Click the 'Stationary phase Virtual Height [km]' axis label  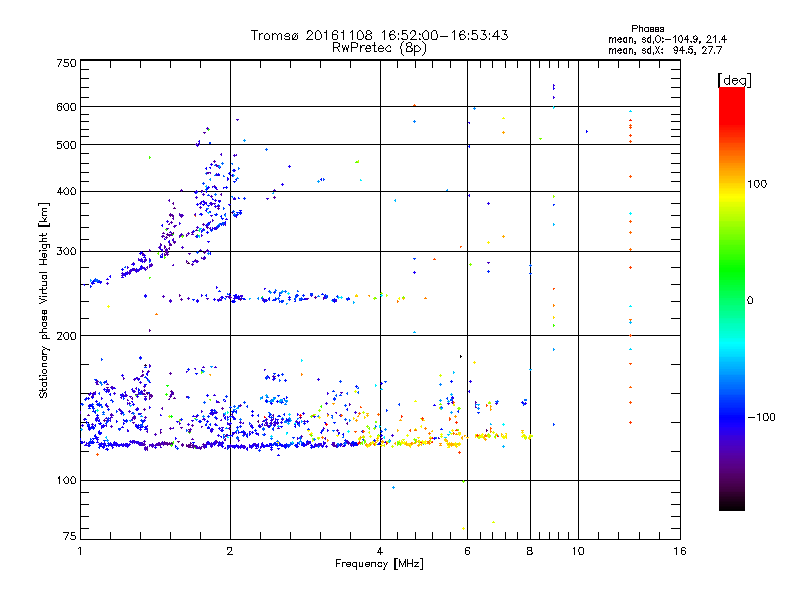(44, 300)
